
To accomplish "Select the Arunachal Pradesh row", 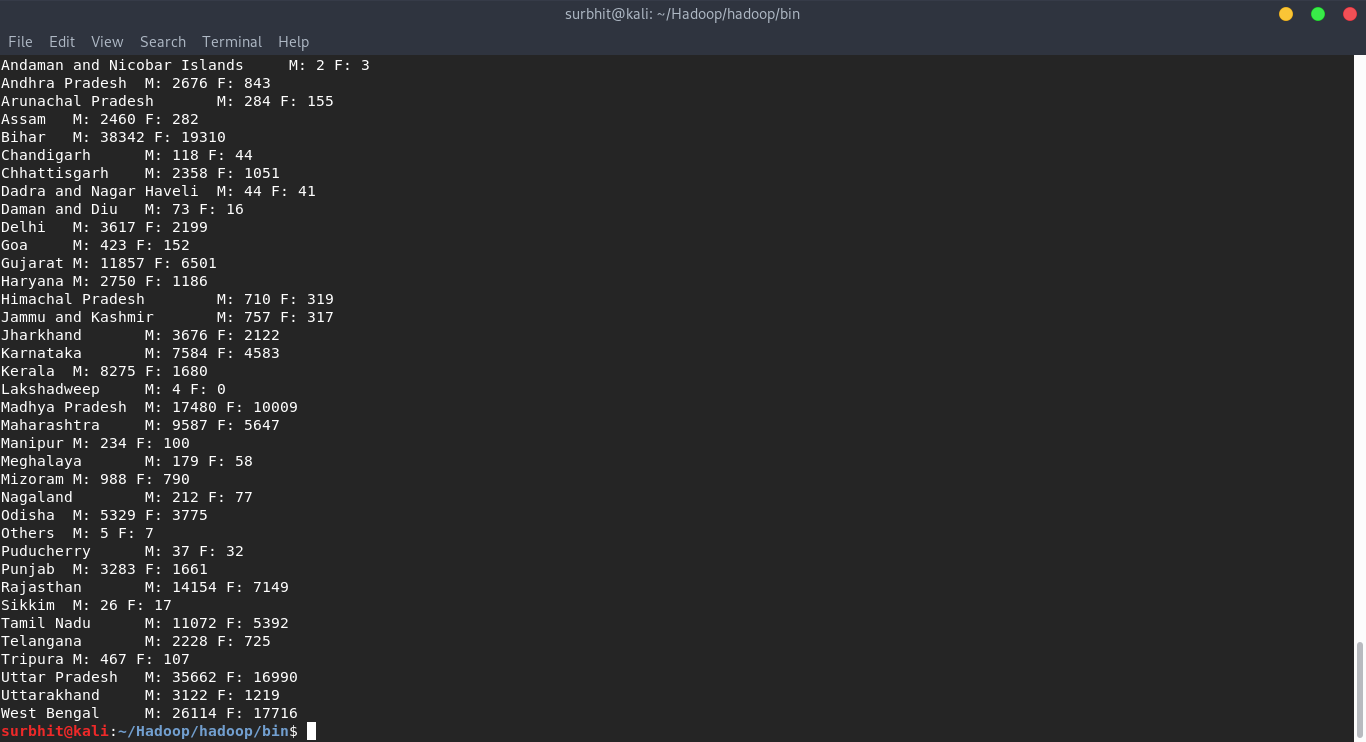I will pyautogui.click(x=167, y=101).
